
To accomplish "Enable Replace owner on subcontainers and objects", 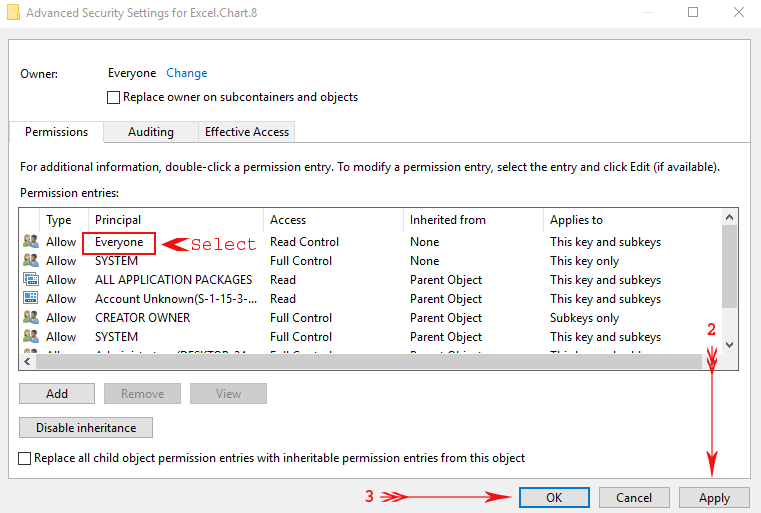I will (114, 98).
